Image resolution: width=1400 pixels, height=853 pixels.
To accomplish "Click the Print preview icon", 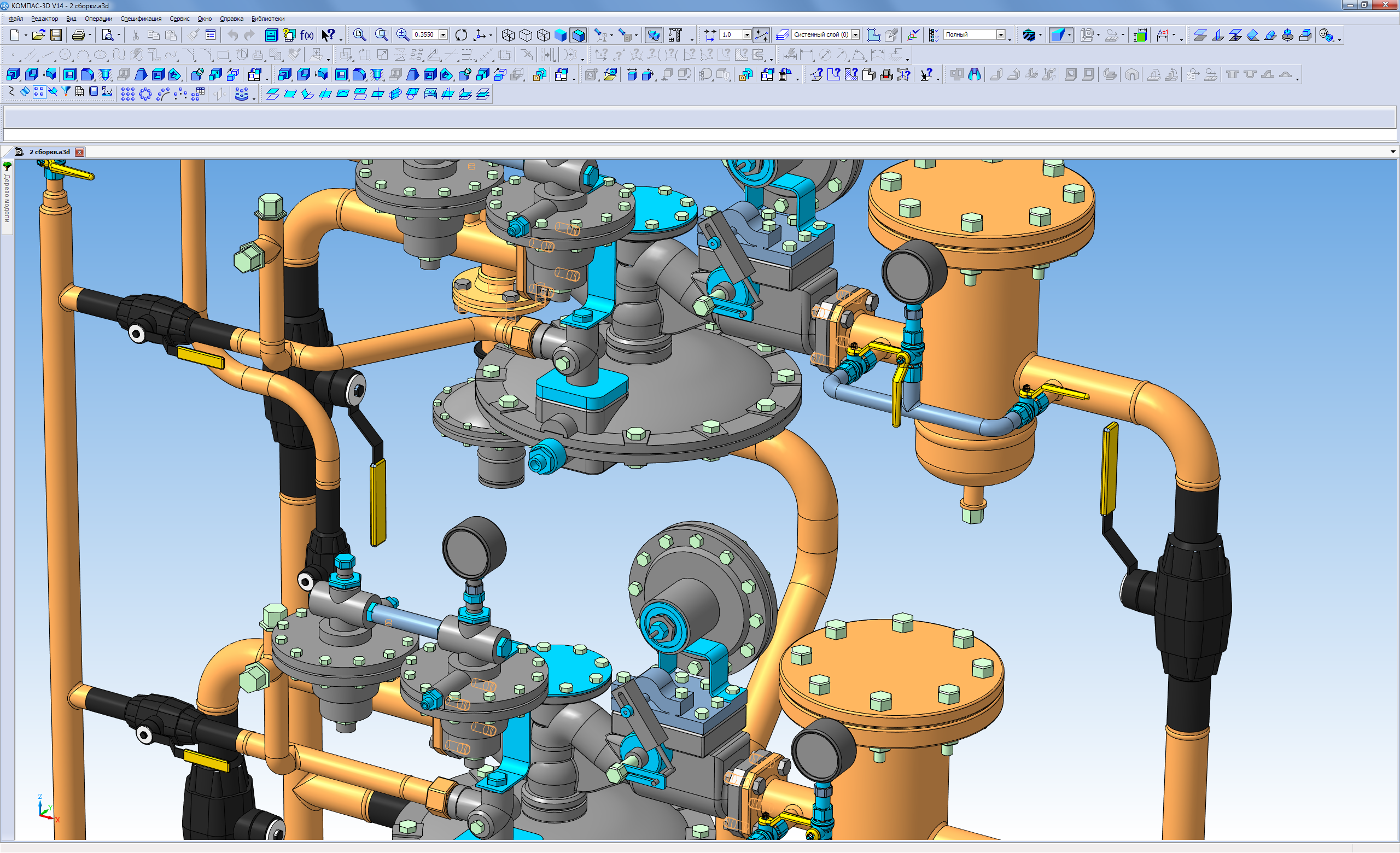I will pos(107,35).
